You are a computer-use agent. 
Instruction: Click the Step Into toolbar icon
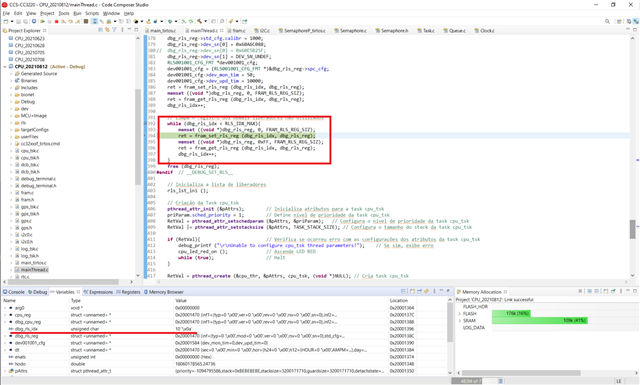tap(63, 22)
